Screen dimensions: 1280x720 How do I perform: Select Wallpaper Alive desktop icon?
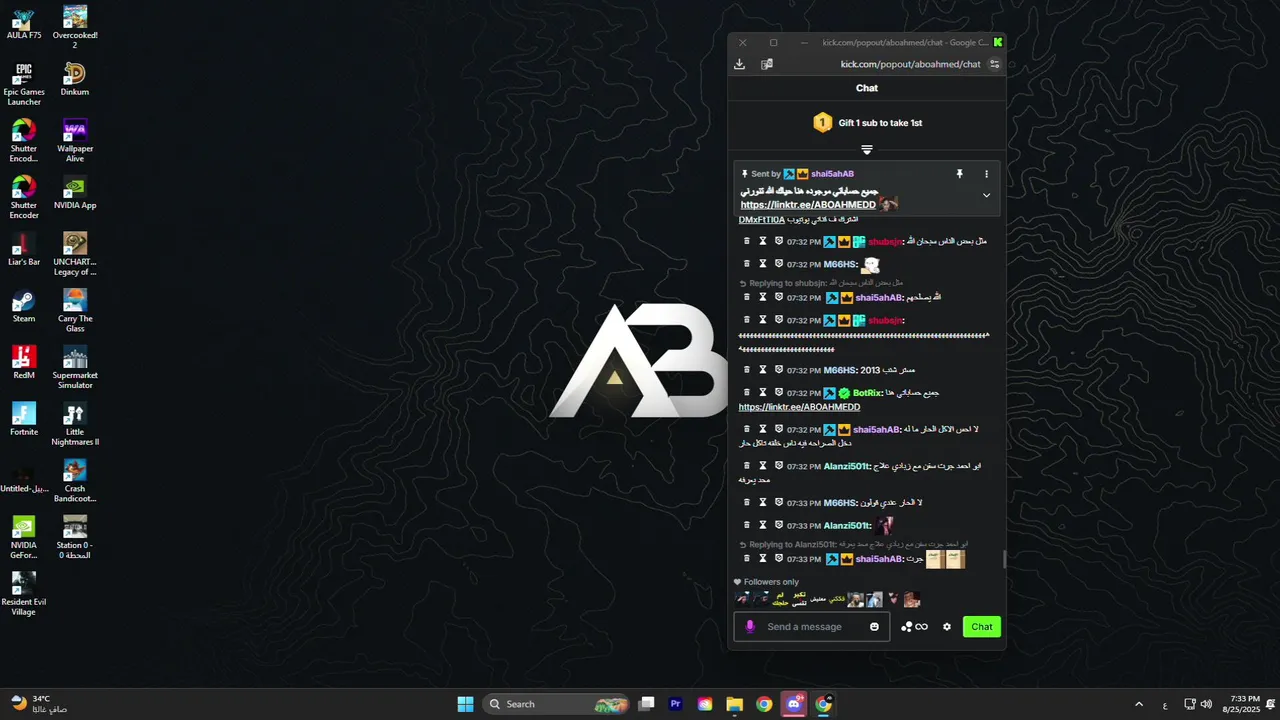point(75,141)
